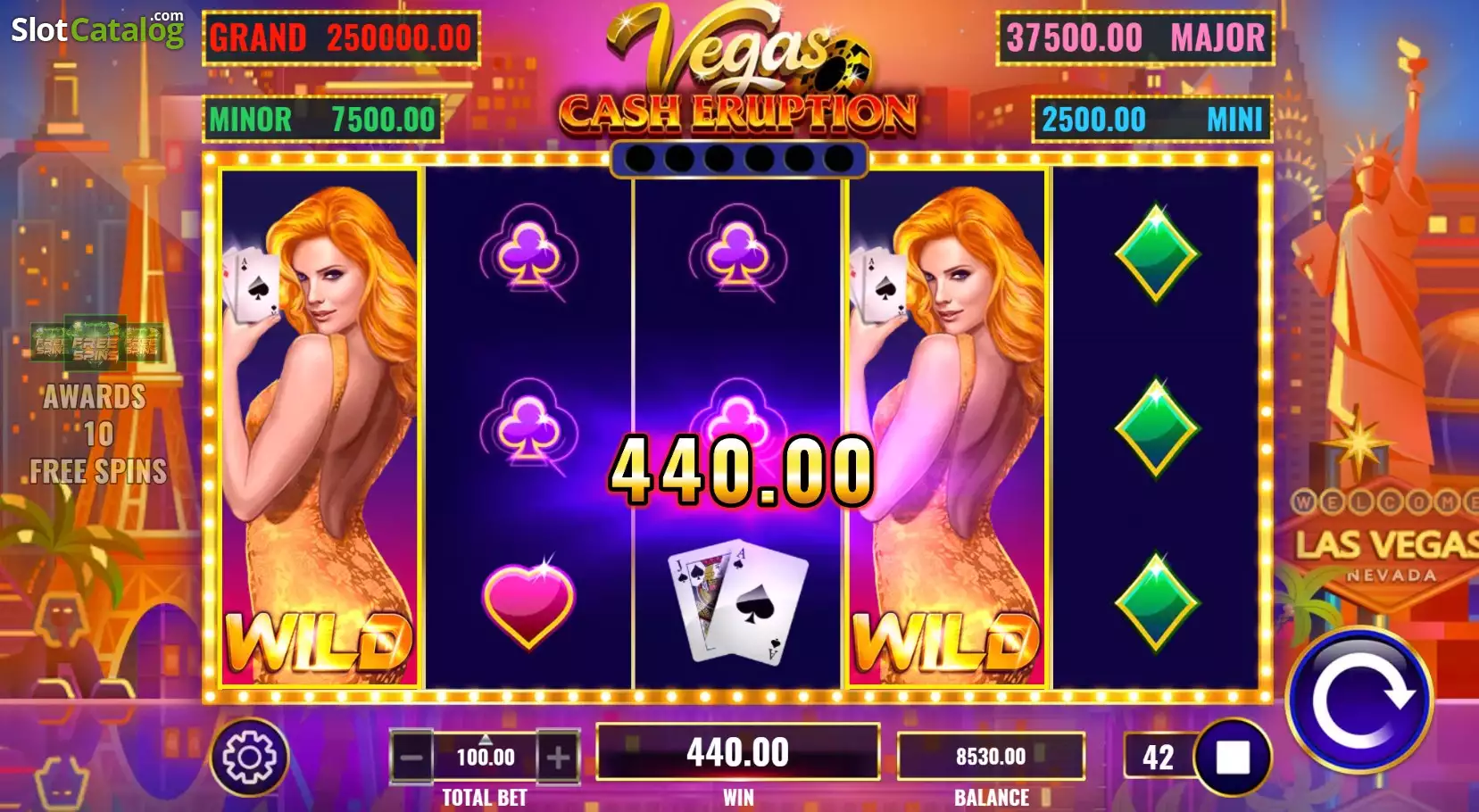Click the six-dot progress meter under logo
The height and width of the screenshot is (812, 1479).
pyautogui.click(x=738, y=160)
